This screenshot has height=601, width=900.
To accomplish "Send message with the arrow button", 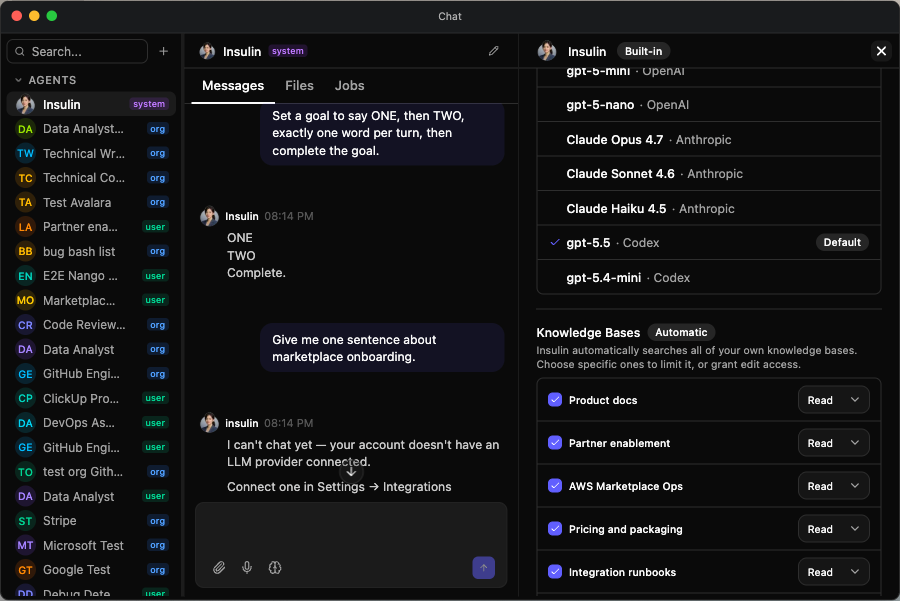I will point(483,568).
